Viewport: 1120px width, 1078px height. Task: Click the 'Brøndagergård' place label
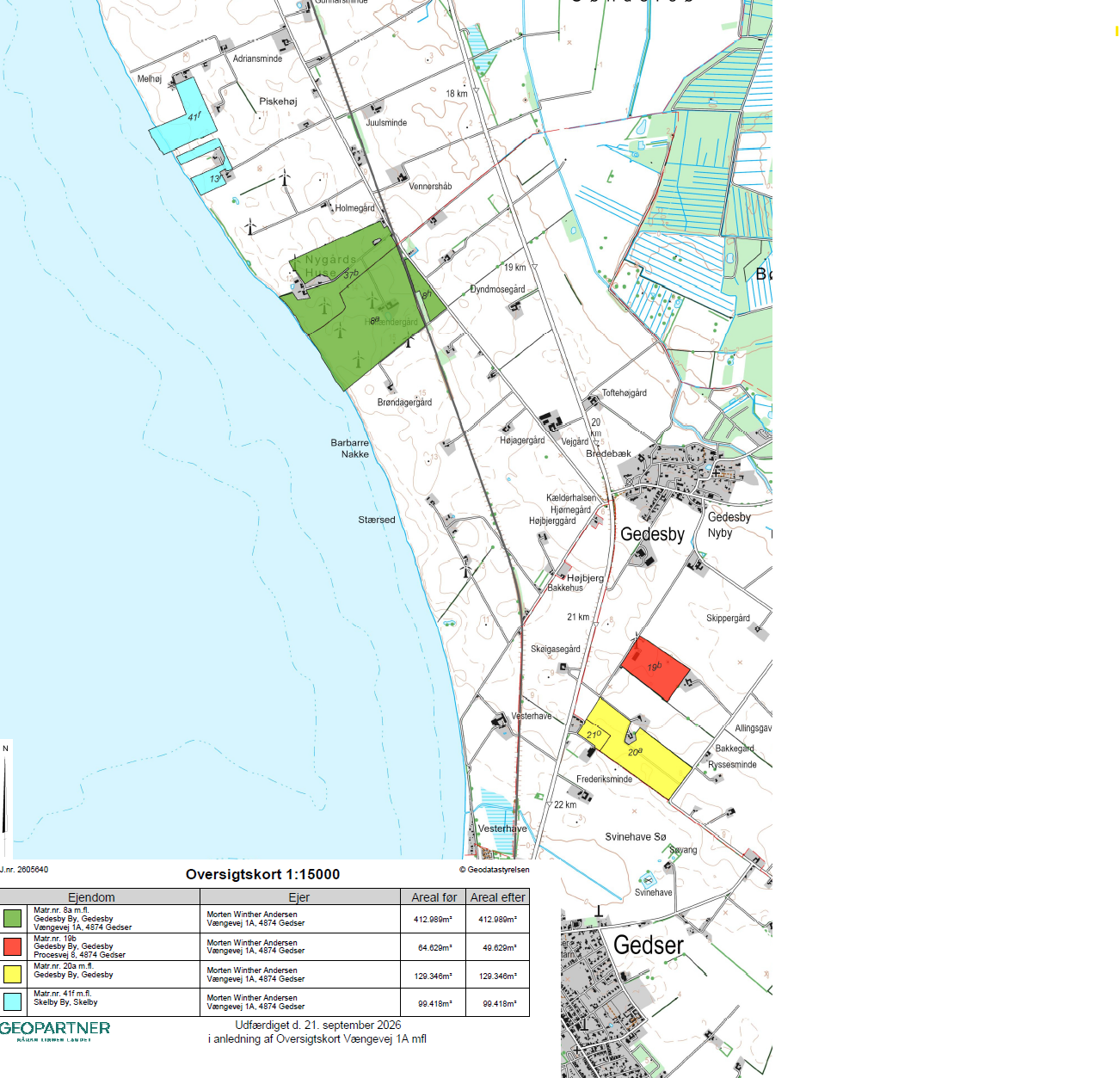coord(404,402)
